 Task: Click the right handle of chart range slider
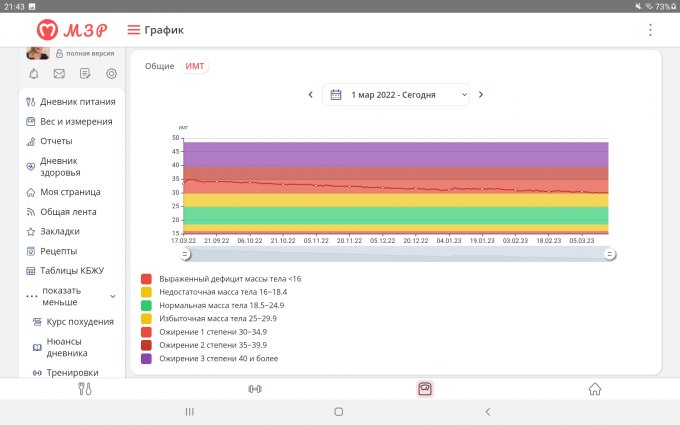[x=610, y=254]
